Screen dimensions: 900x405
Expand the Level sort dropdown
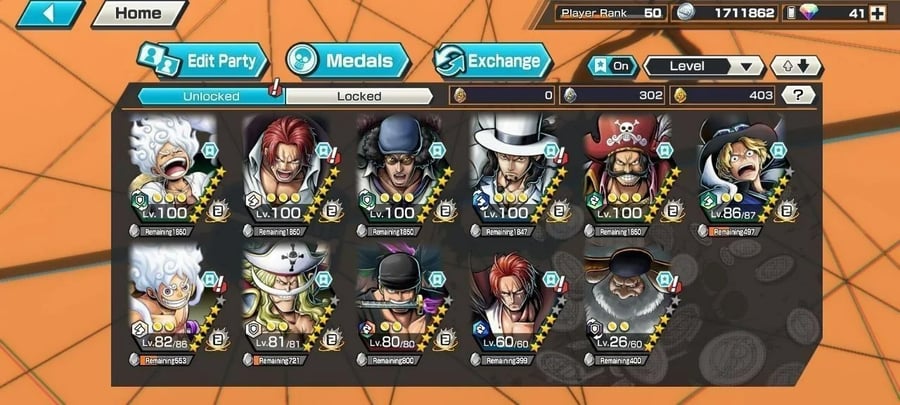tap(704, 67)
